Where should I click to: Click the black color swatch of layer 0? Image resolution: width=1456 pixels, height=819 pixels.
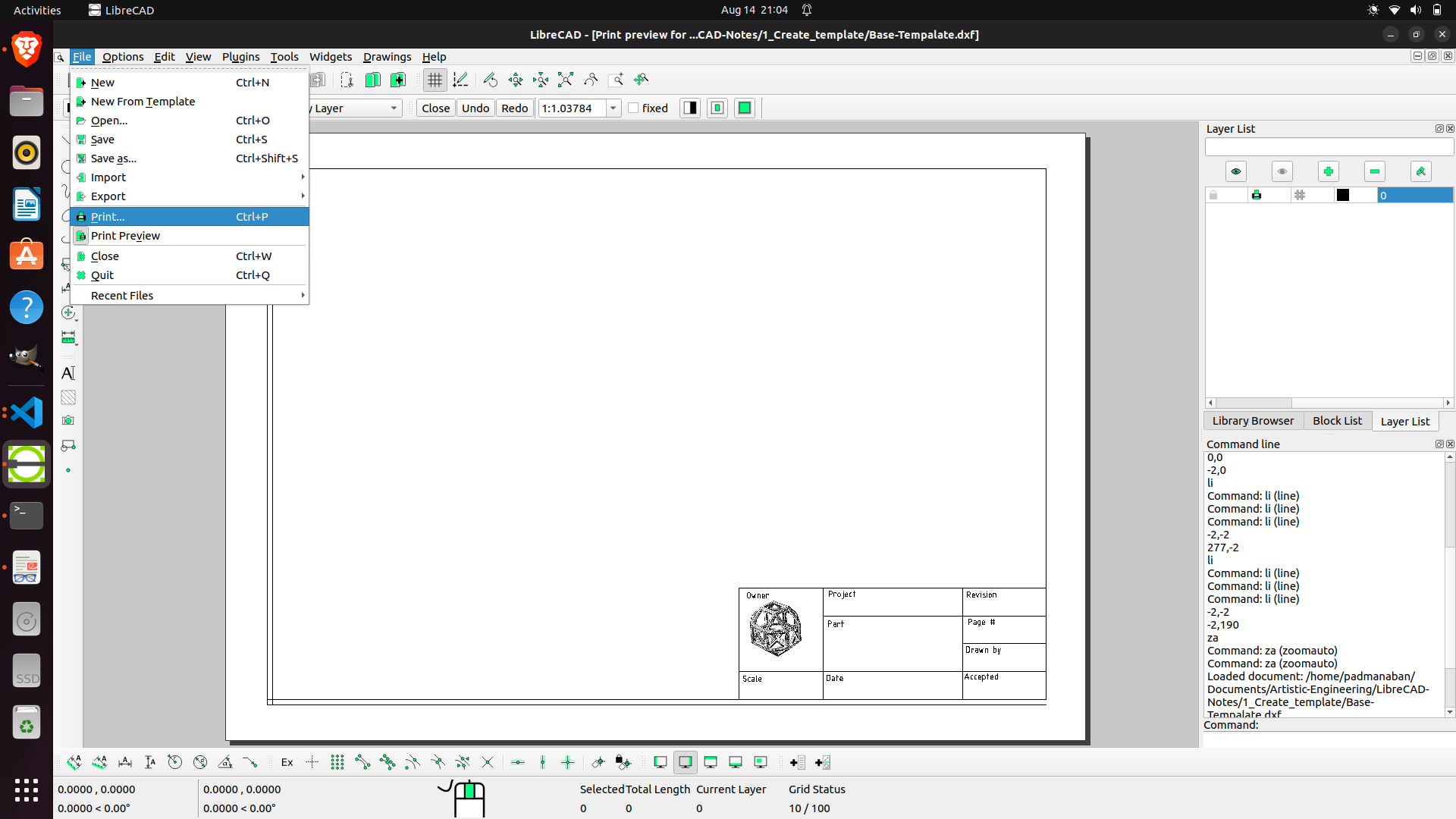coord(1343,196)
